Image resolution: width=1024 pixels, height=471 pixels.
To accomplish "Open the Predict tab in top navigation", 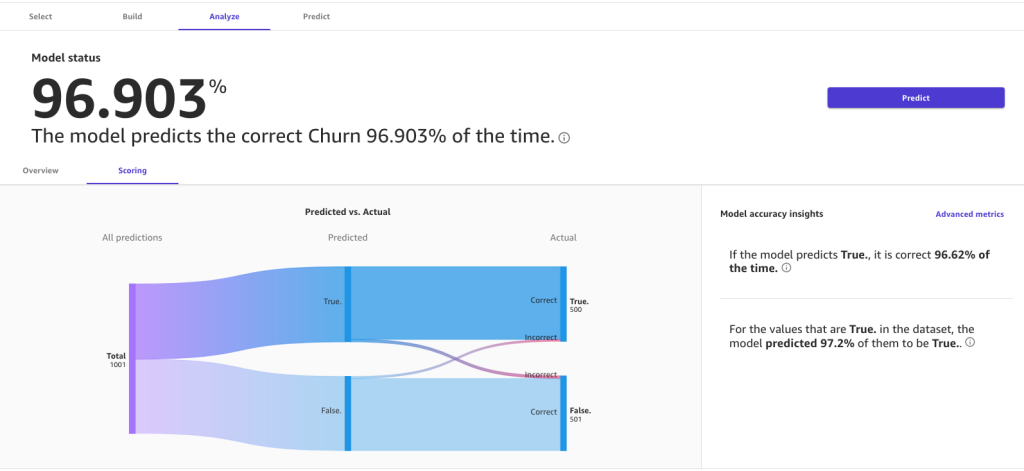I will point(316,16).
